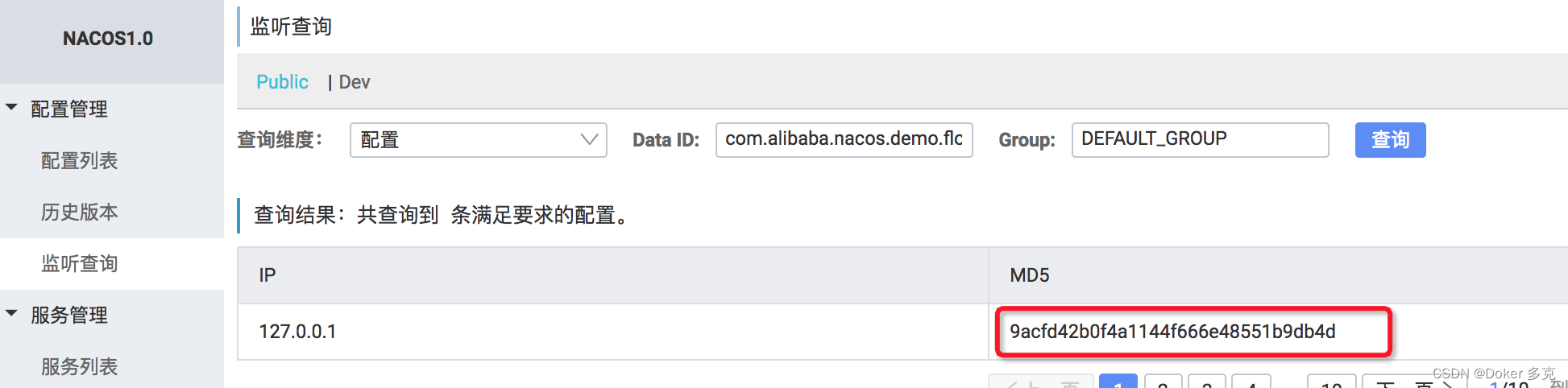Select the 127.0.0.1 IP cell
Screen dimensions: 1568x388
[x=297, y=332]
